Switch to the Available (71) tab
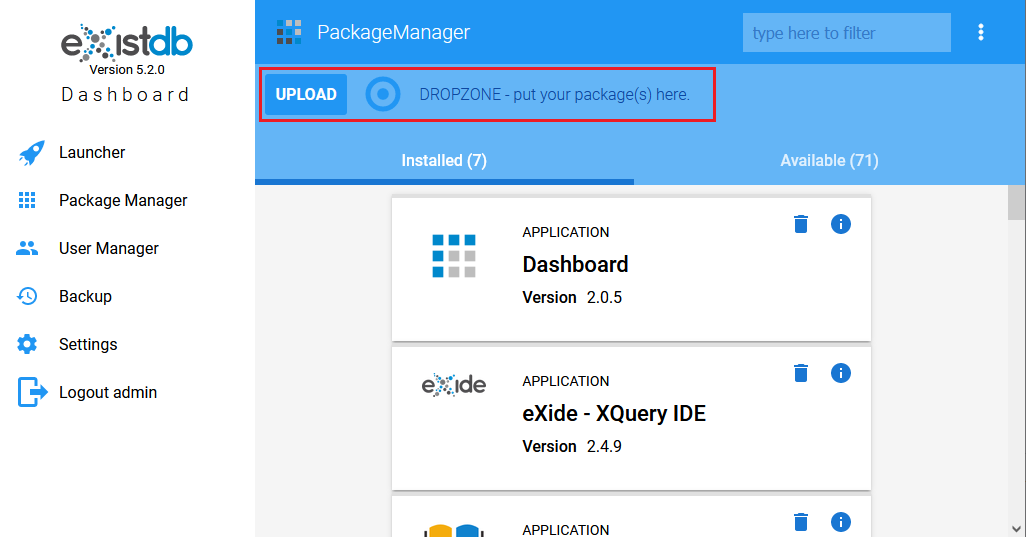The image size is (1026, 537). (829, 161)
